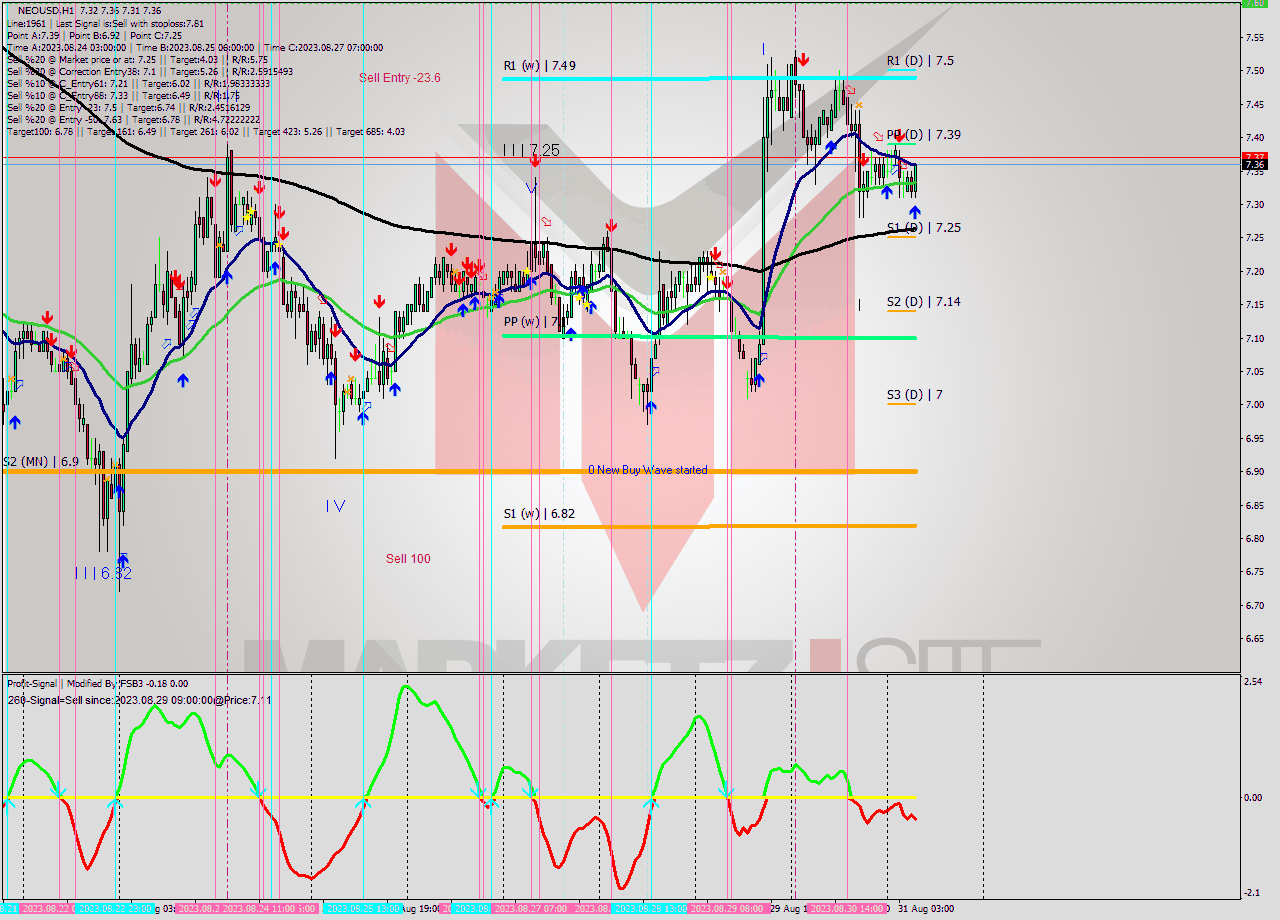
Task: Click the blue up arrow above 'S1 (D)' label
Action: tap(915, 211)
